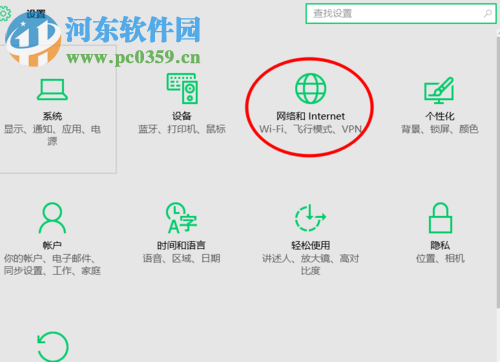Open the Personalization paintbrush monitor icon

439,90
